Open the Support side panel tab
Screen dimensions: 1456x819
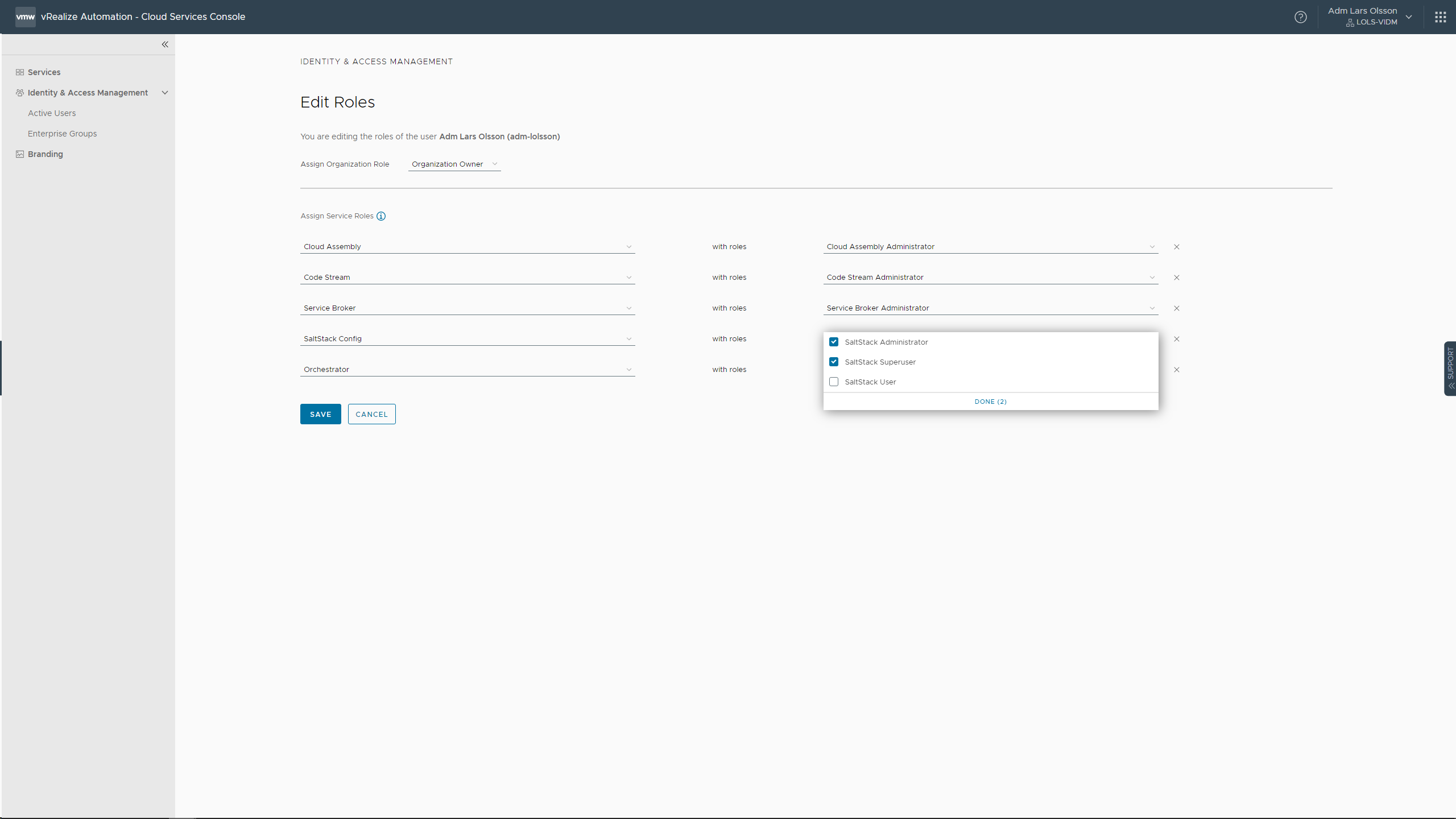coord(1450,369)
